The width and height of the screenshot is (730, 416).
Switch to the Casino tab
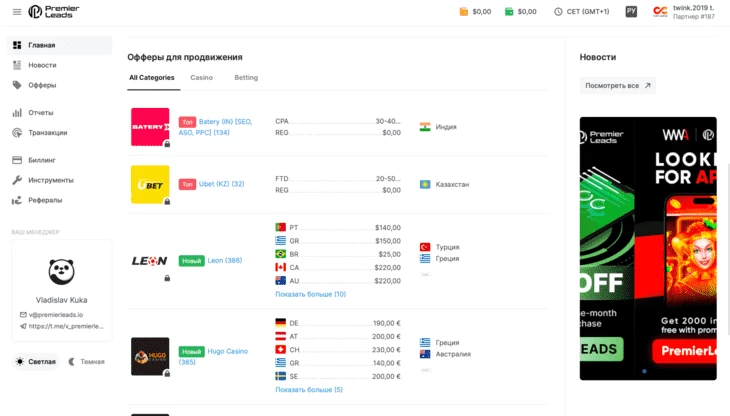pos(202,78)
